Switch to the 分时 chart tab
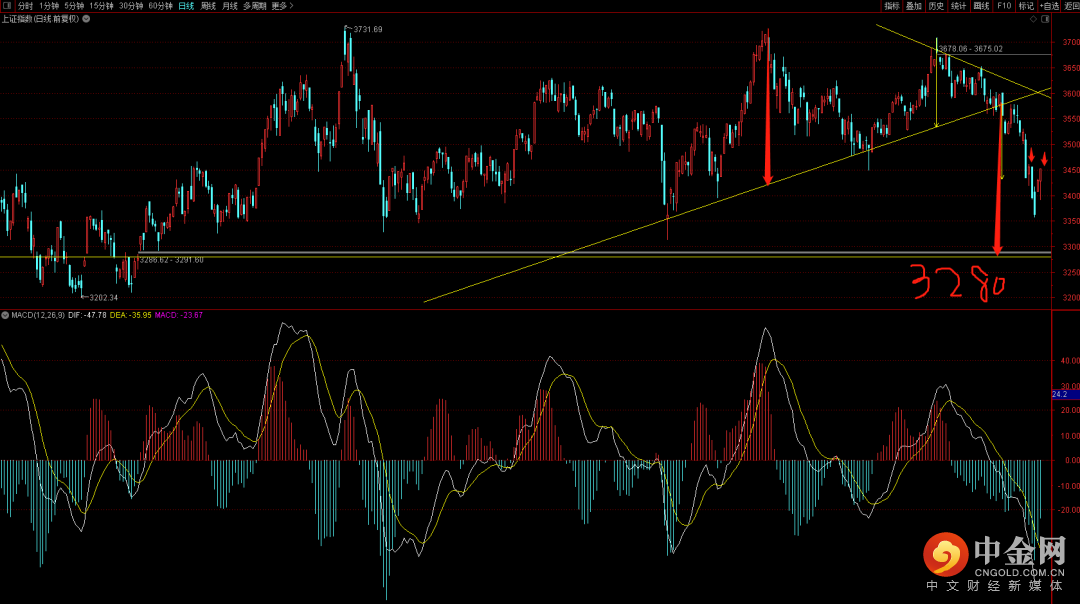 pos(25,6)
